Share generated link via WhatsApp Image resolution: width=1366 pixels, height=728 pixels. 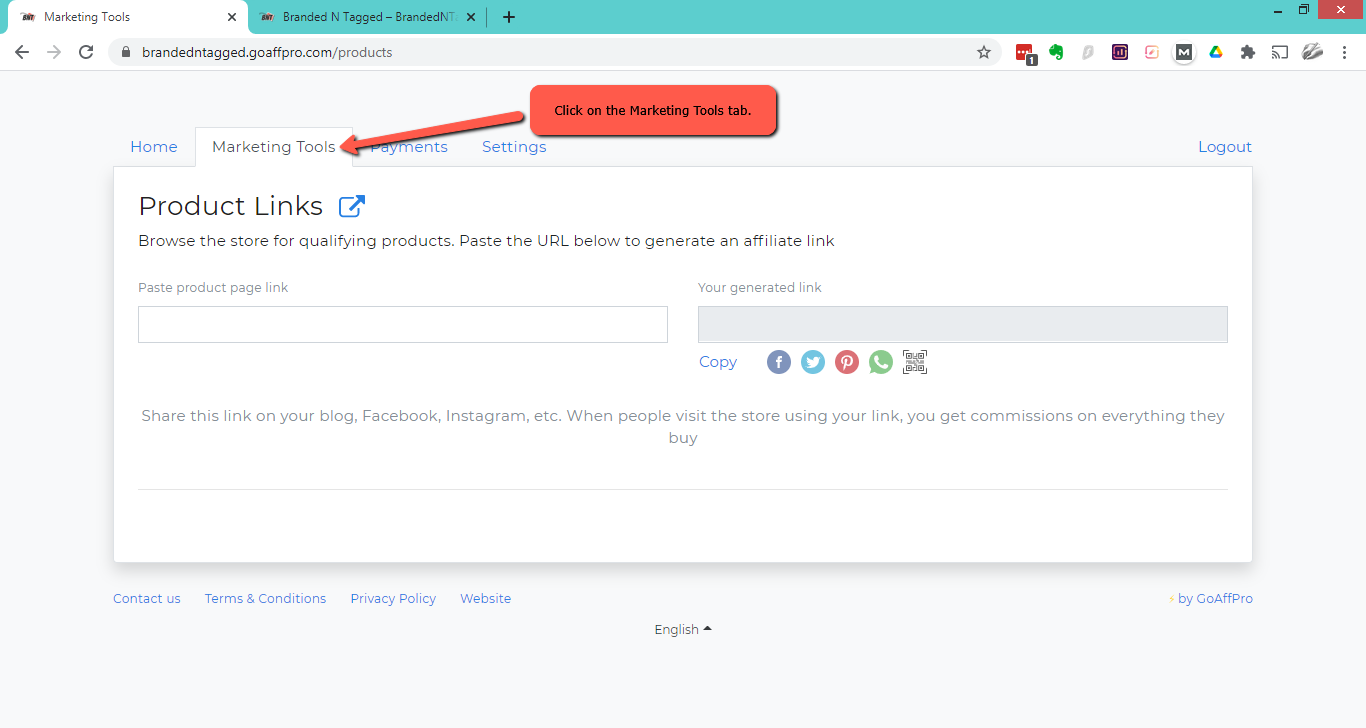881,362
